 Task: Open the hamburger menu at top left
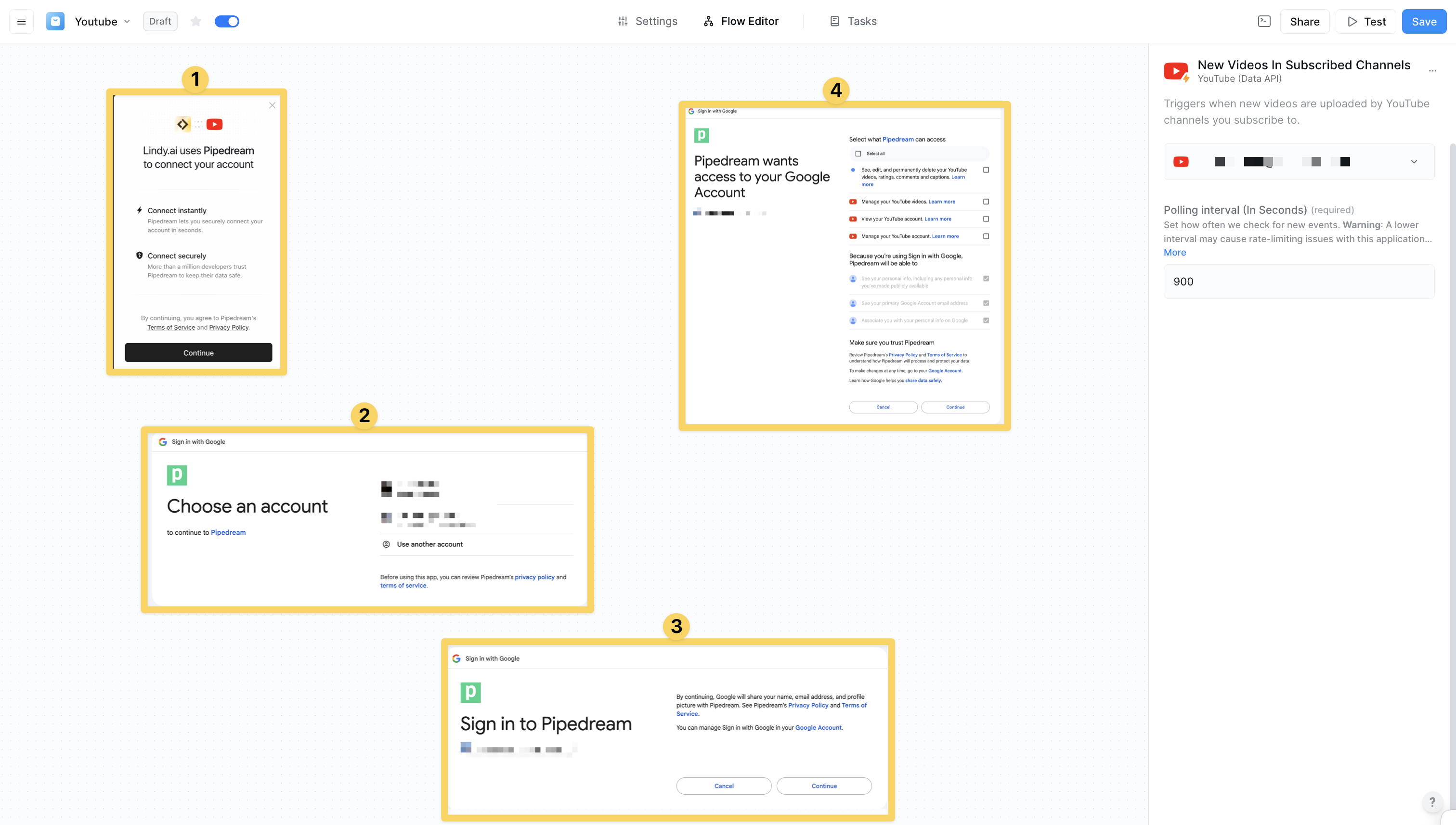pyautogui.click(x=22, y=22)
